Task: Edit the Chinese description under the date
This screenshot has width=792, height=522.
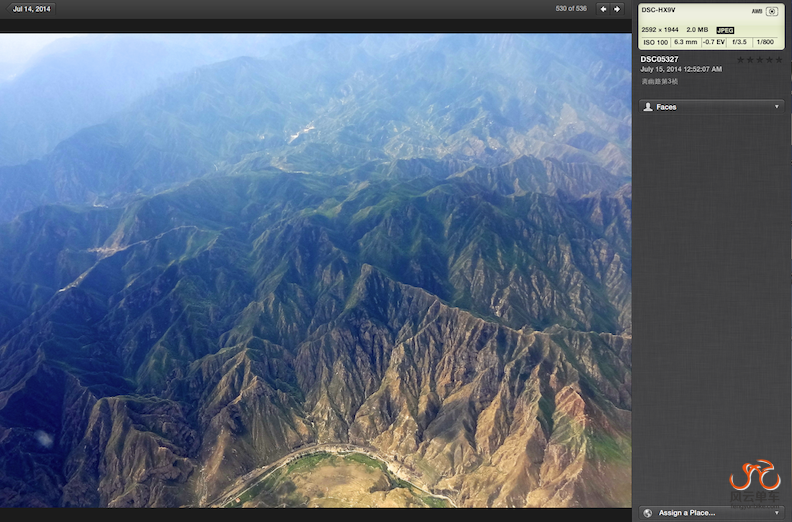Action: [x=659, y=81]
